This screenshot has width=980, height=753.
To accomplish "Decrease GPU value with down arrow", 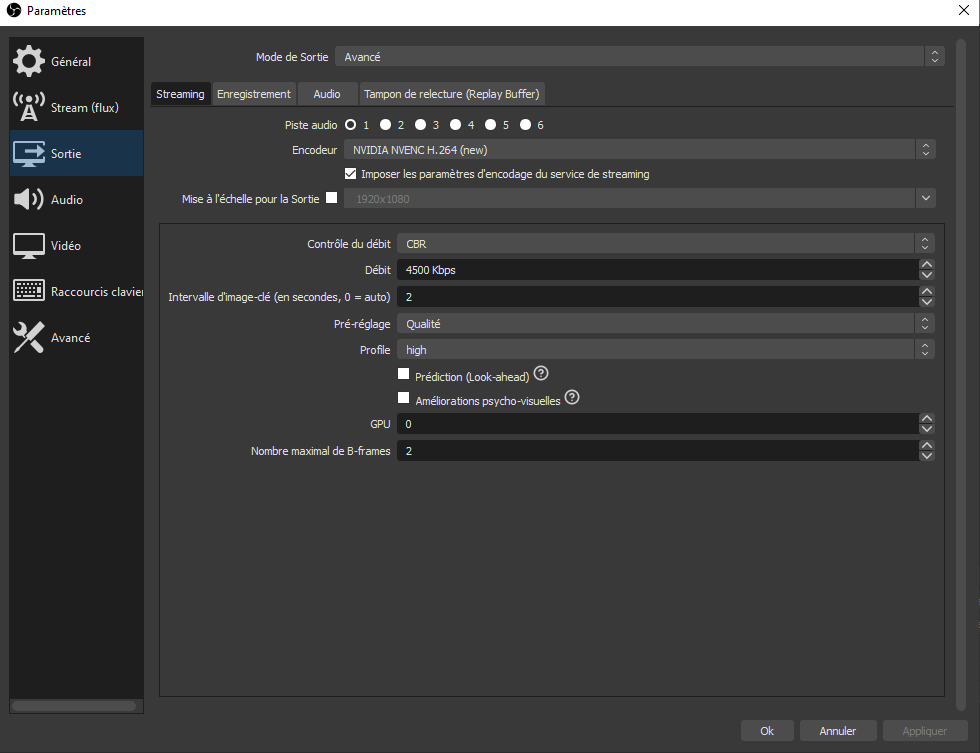I will click(927, 429).
